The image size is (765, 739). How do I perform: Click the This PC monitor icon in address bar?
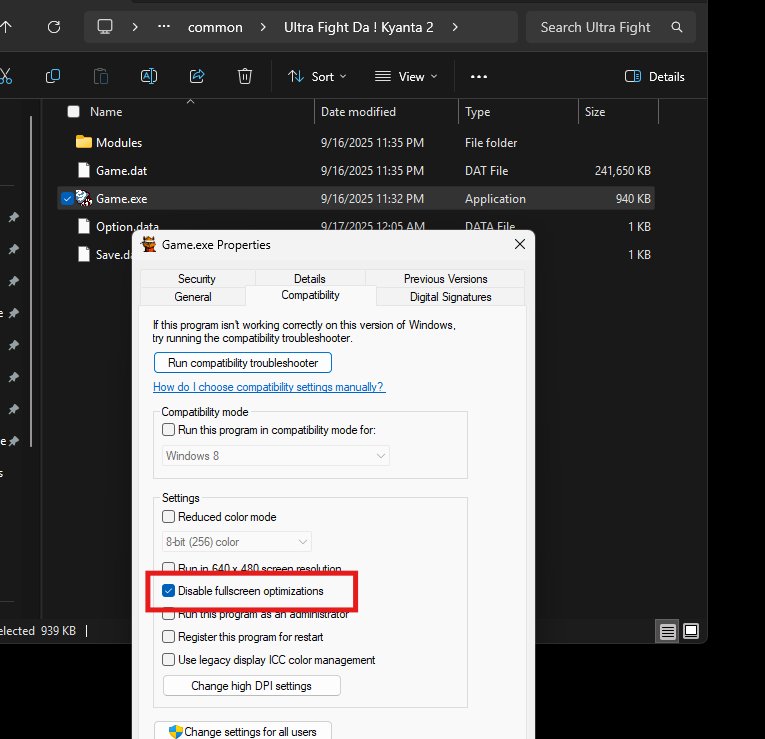point(104,26)
